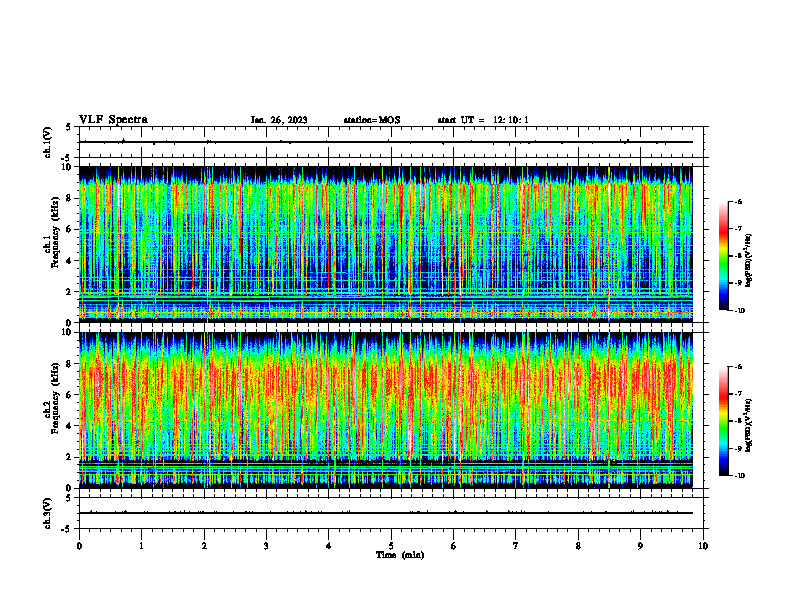Click the "ch.1(V)" waveform axis label
This screenshot has width=792, height=612.
[47, 142]
